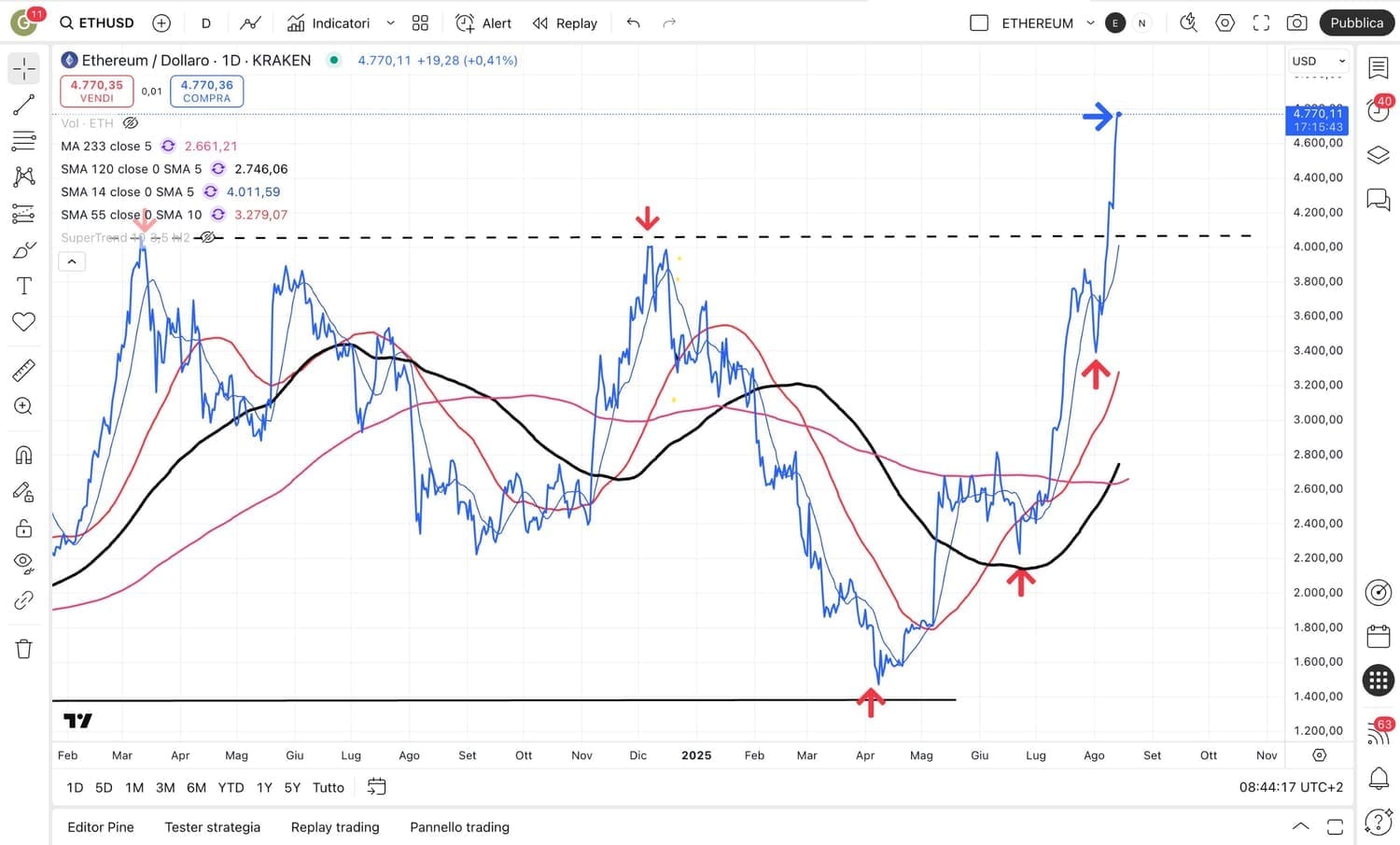Click the Pubblica button
Image resolution: width=1400 pixels, height=845 pixels.
[x=1357, y=22]
